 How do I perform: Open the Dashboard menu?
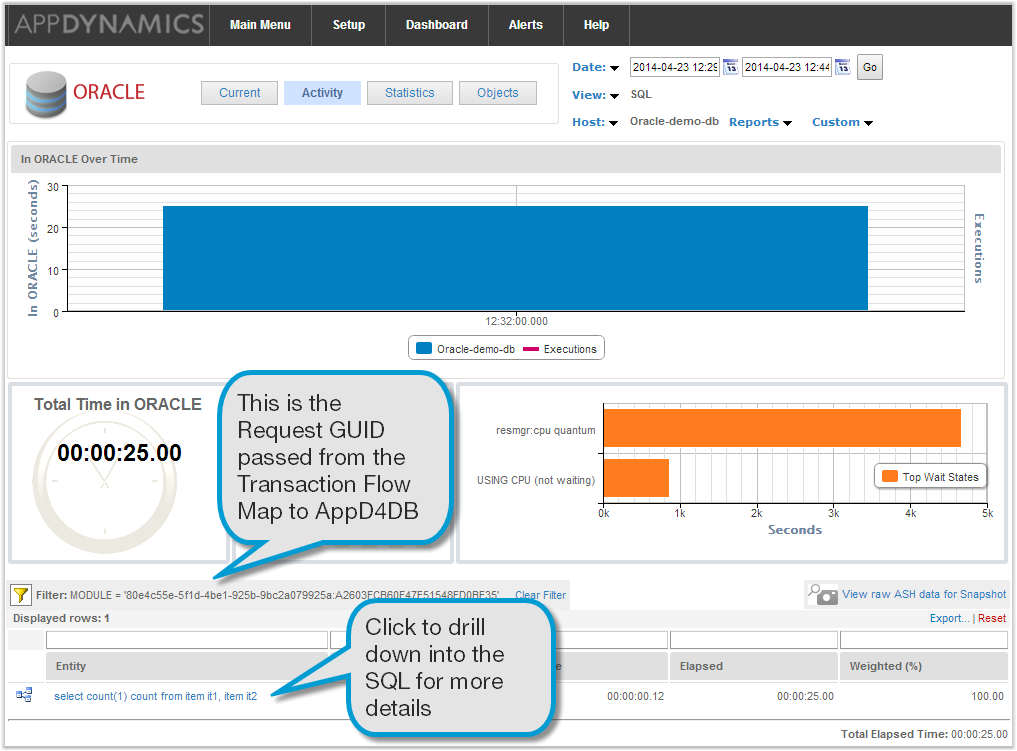click(437, 25)
